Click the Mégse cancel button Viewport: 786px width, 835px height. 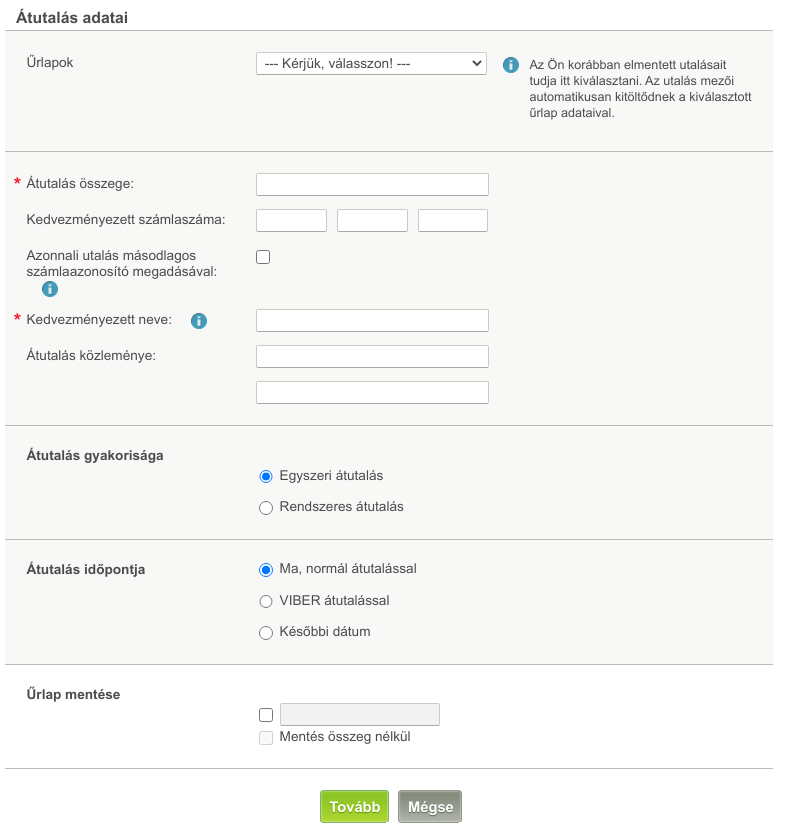[430, 807]
